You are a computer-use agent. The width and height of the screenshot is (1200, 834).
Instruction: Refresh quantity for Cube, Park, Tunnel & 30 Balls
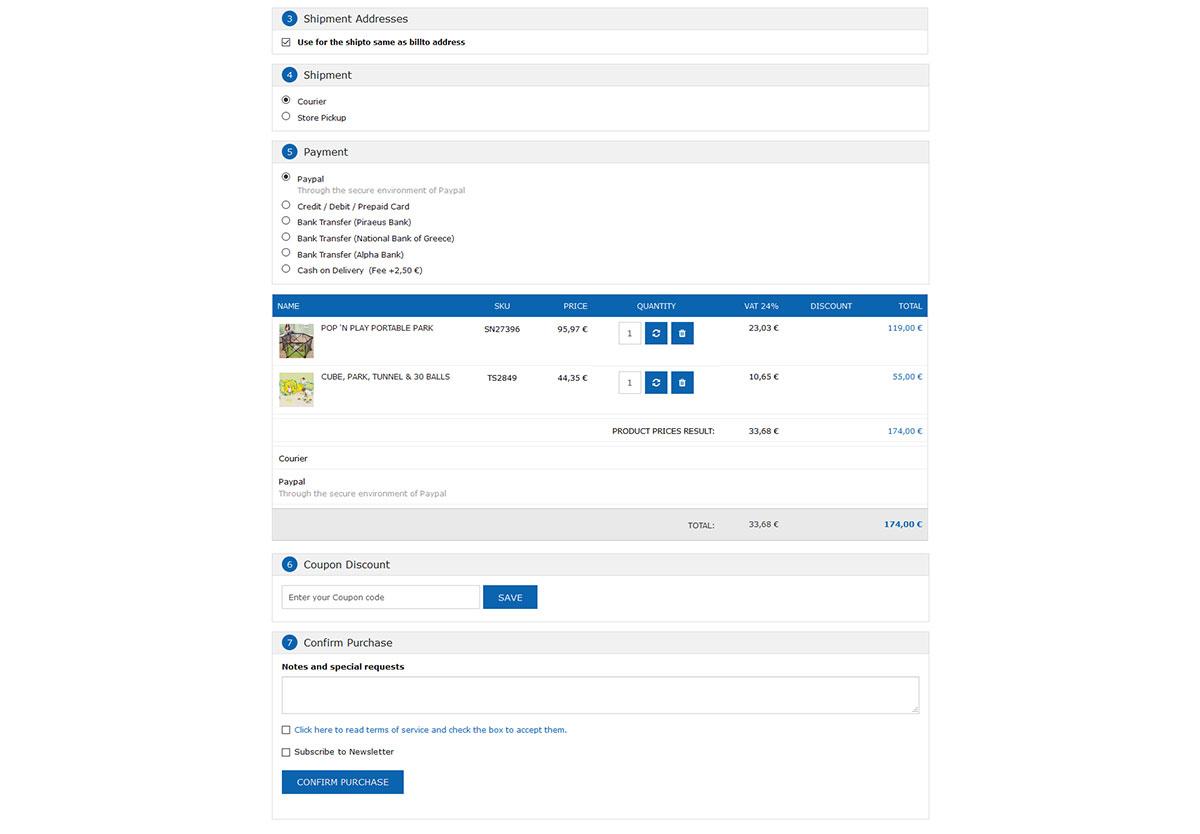[x=656, y=382]
